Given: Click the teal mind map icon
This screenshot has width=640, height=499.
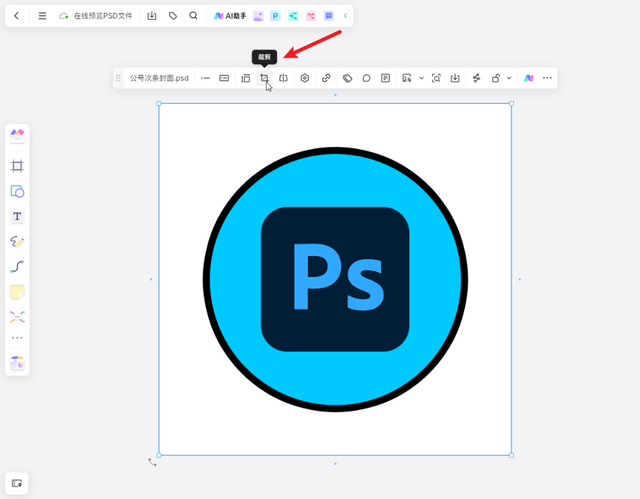Looking at the screenshot, I should [x=293, y=16].
